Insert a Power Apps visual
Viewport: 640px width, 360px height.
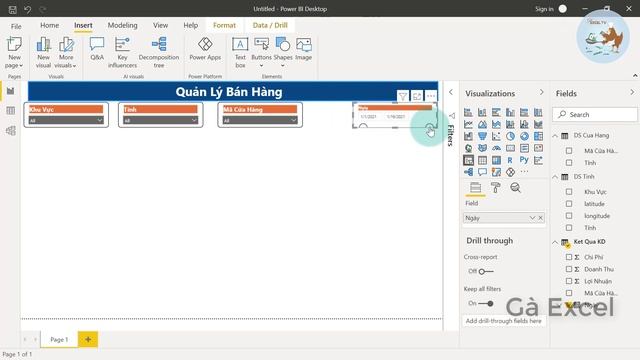[x=205, y=49]
